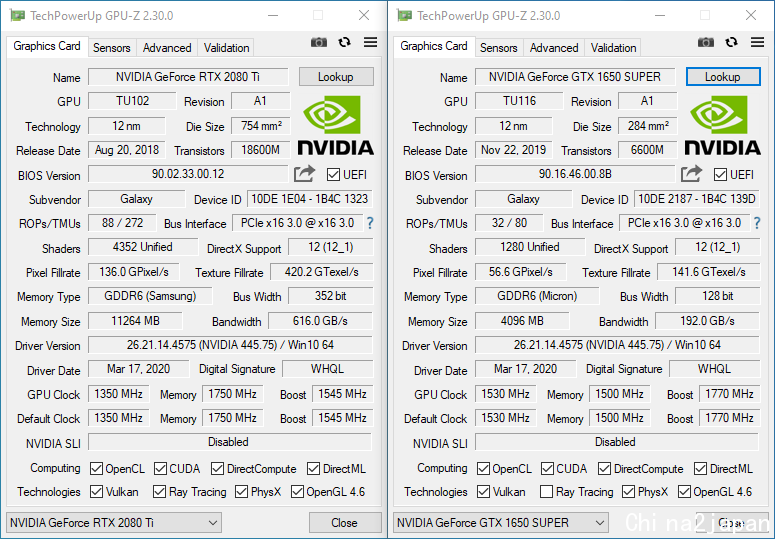Image resolution: width=775 pixels, height=539 pixels.
Task: Switch to Sensors tab in GTX 1650 SUPER window
Action: click(x=499, y=48)
